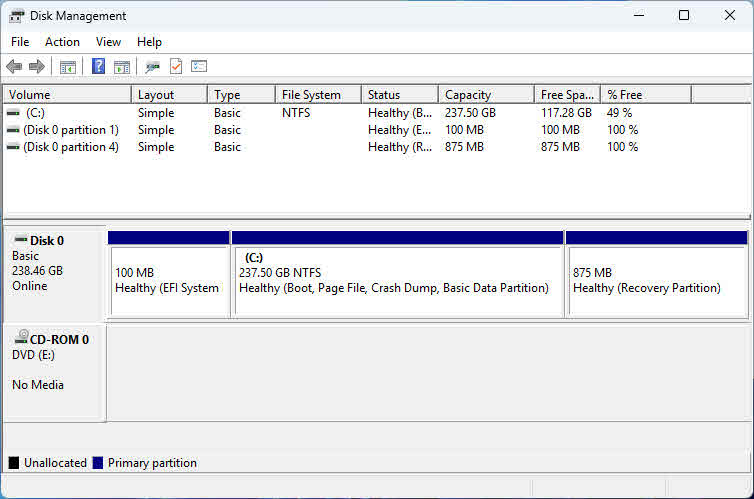Click the drive icon beside Disk 0 partition 4
The width and height of the screenshot is (754, 499).
13,147
